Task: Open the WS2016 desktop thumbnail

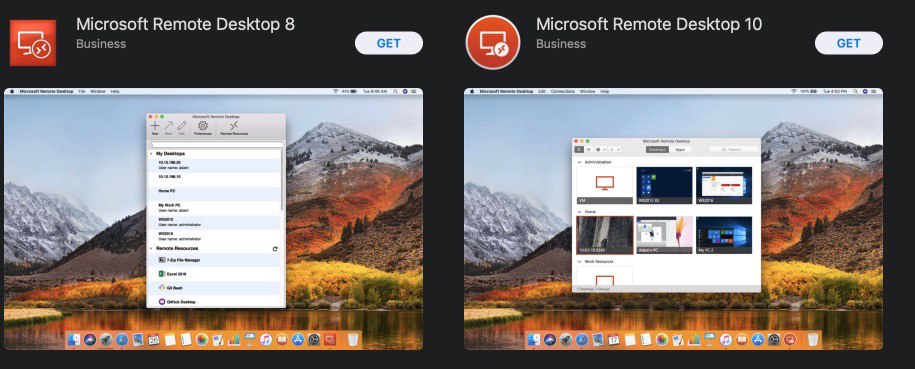Action: pos(724,186)
